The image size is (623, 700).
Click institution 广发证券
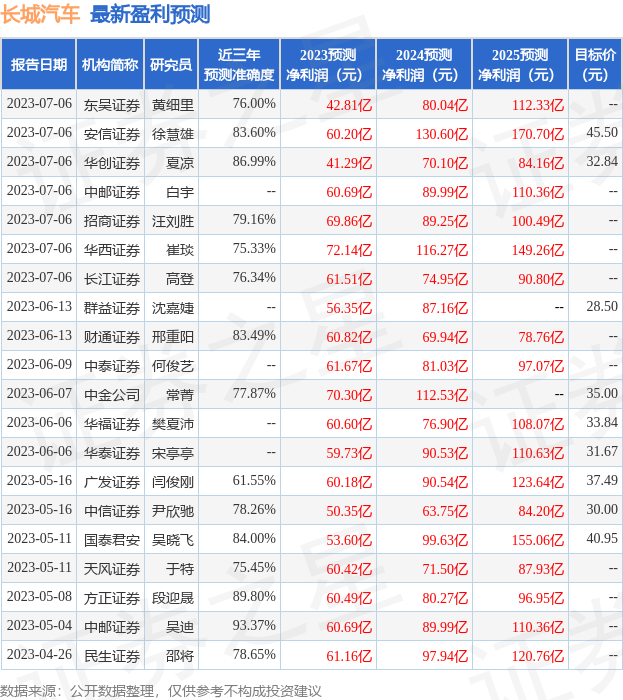(x=112, y=482)
